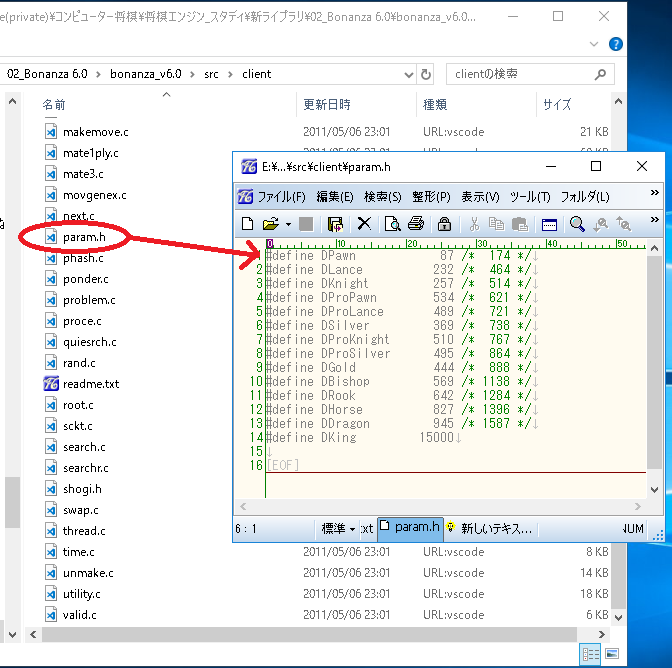
Task: Click the editor's vertical scrollbar down arrow
Action: [654, 489]
